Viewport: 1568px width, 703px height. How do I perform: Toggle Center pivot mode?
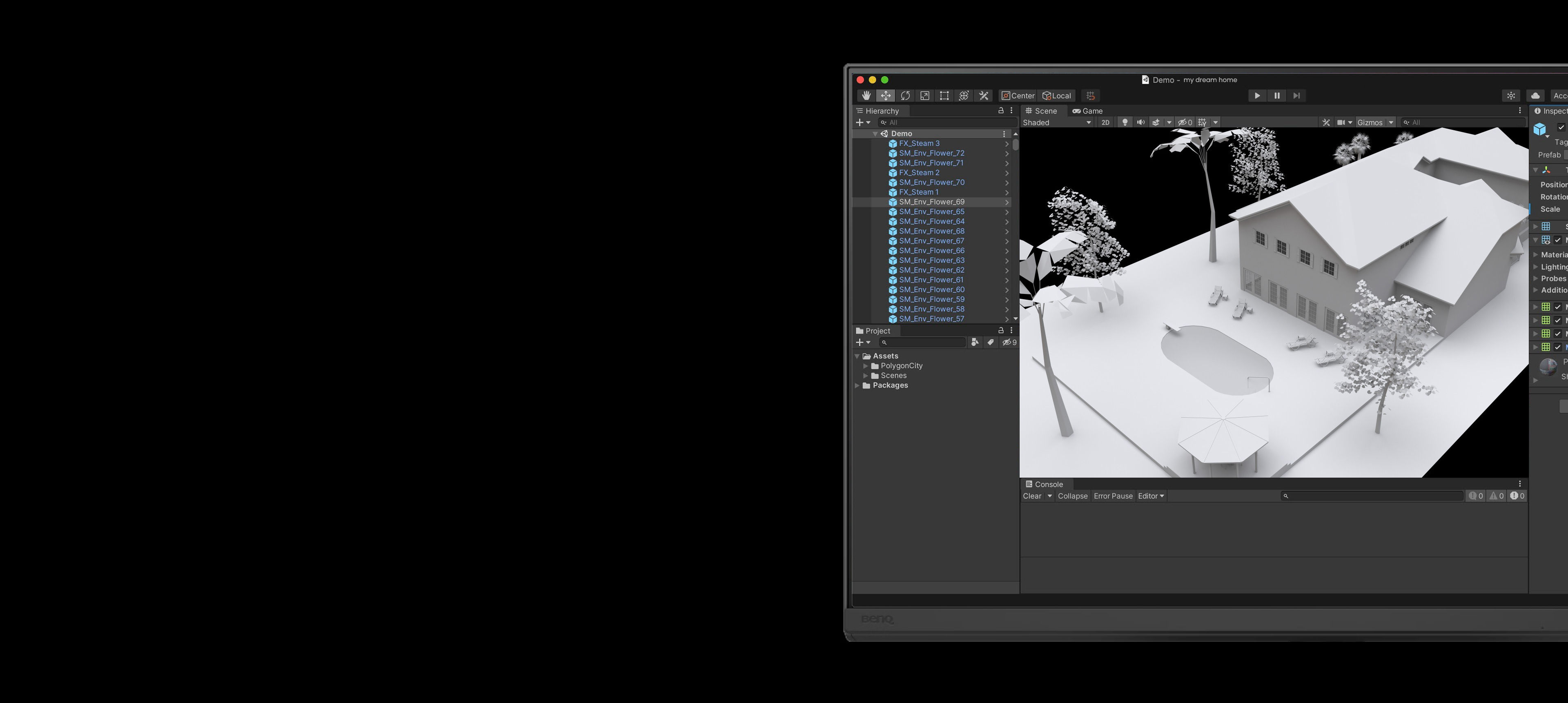click(1018, 96)
